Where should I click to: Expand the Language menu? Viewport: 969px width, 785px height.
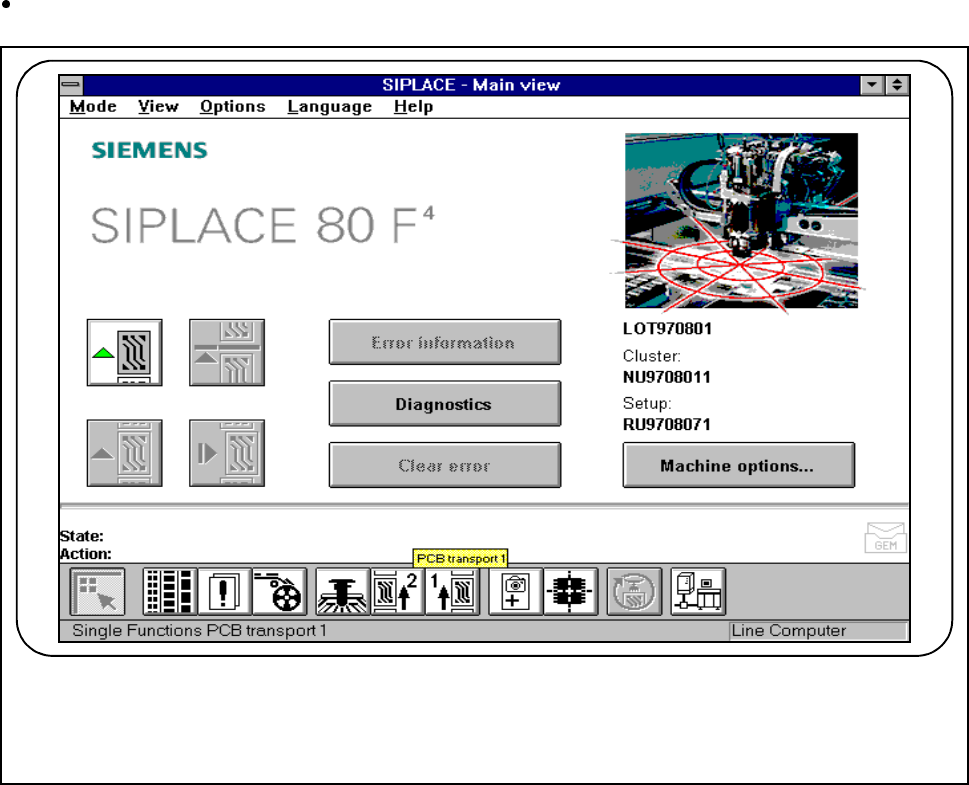tap(330, 106)
